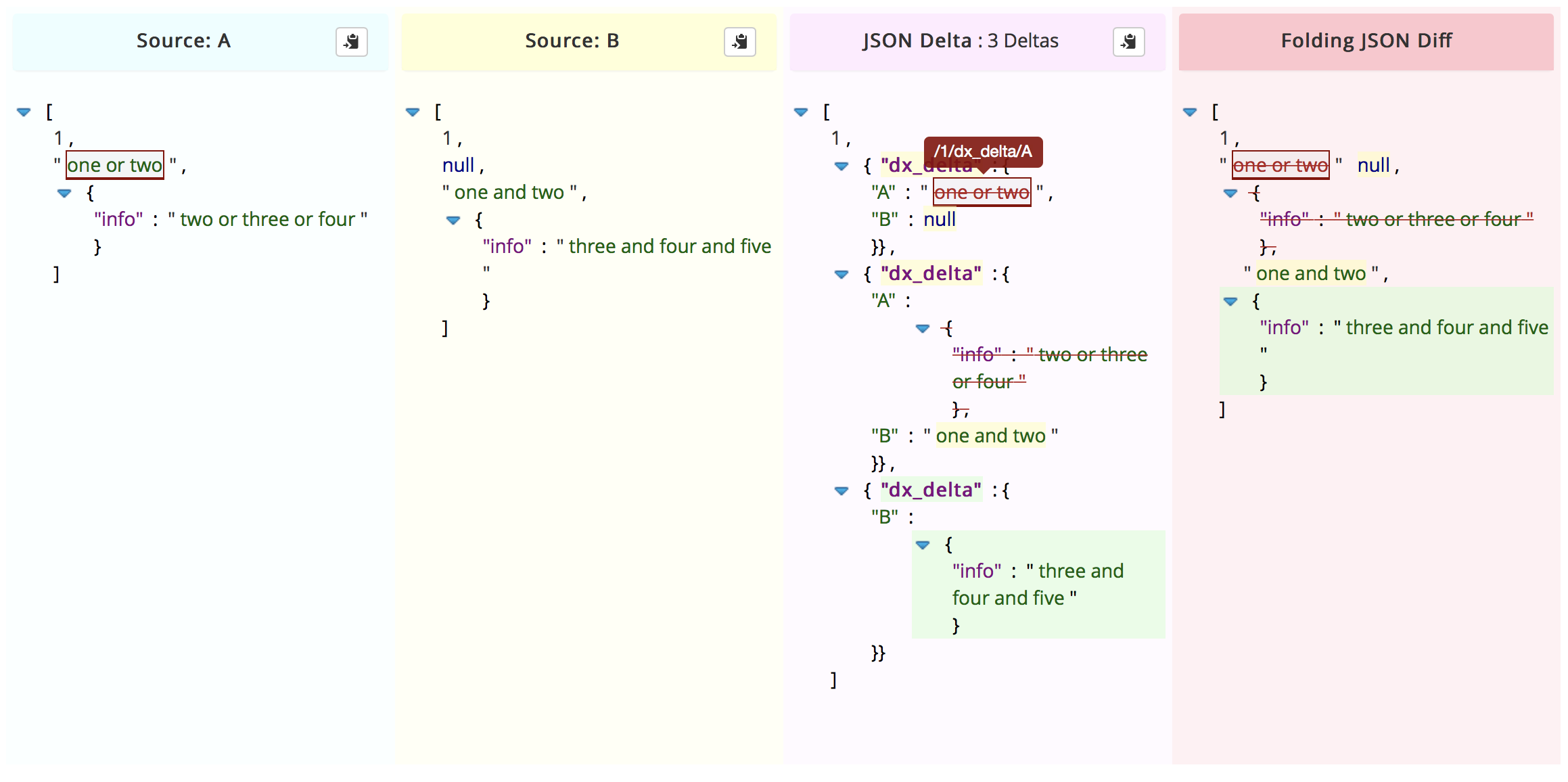
Task: Collapse the second dx_delta object
Action: 841,274
